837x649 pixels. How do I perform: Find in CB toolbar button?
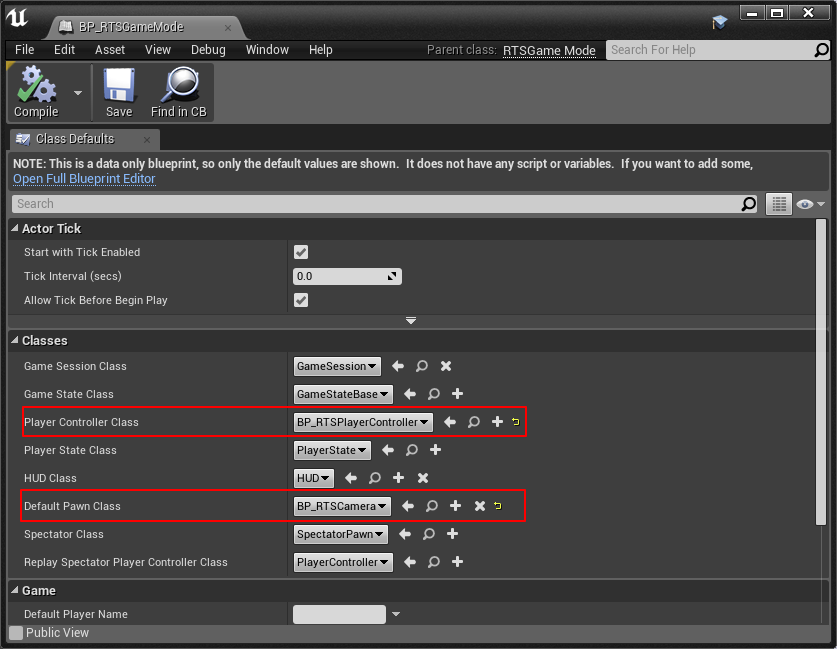(179, 92)
